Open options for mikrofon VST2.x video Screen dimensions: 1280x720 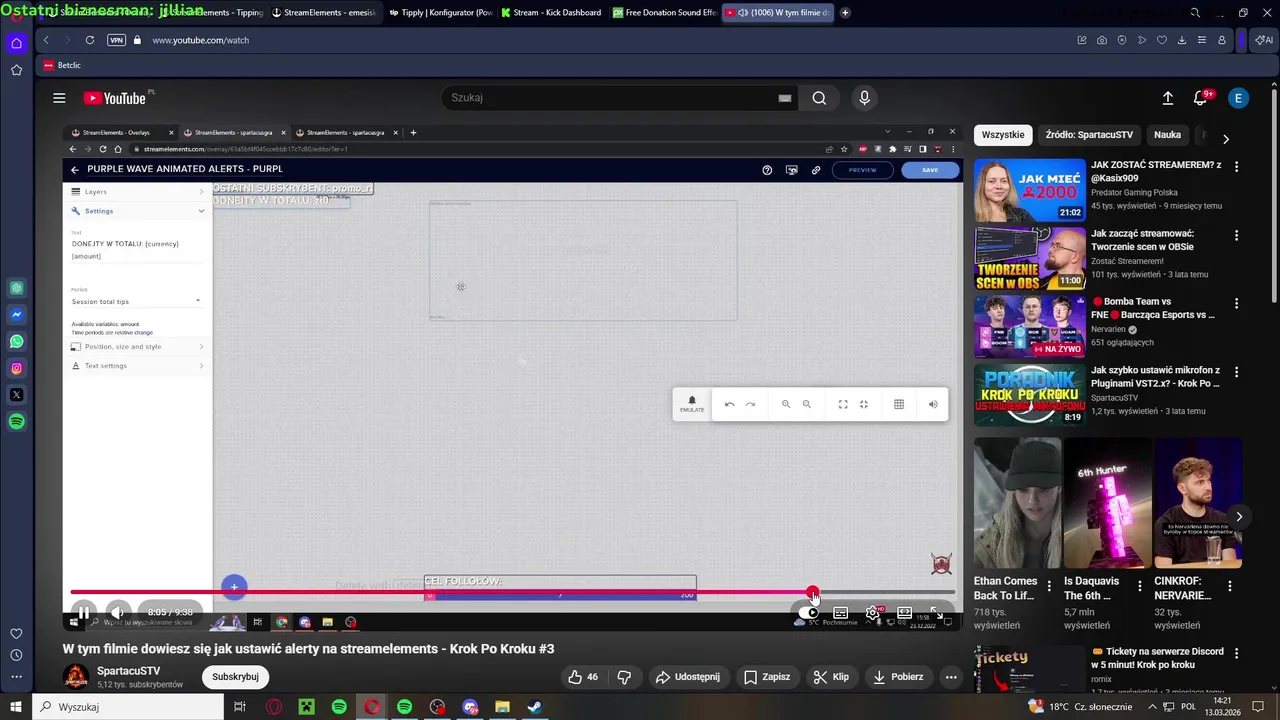coord(1236,371)
